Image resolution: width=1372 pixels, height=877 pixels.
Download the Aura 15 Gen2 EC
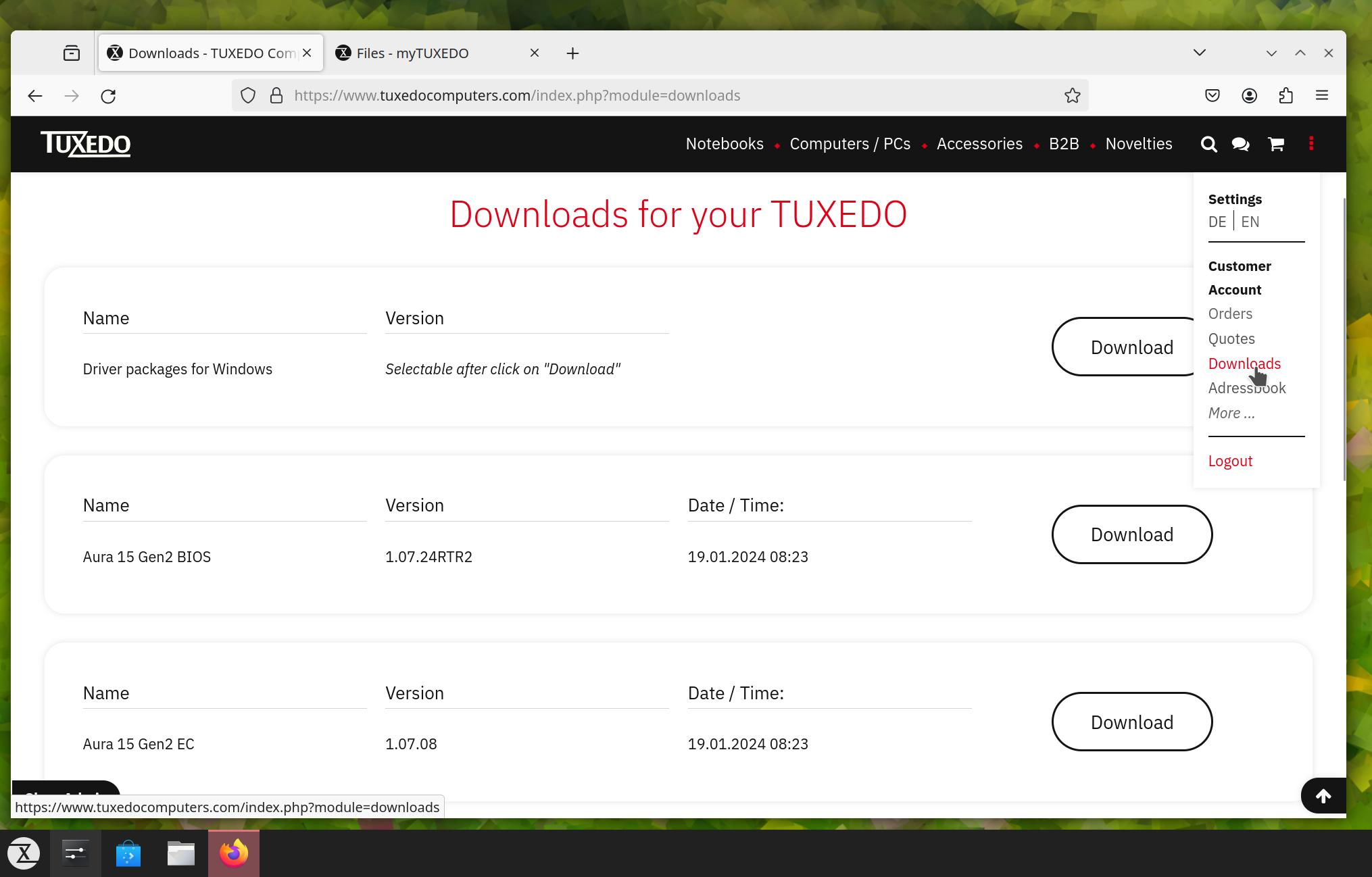[x=1132, y=722]
